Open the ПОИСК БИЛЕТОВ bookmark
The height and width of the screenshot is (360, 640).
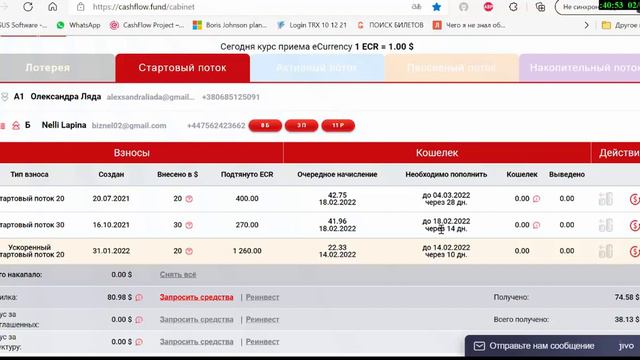(390, 25)
